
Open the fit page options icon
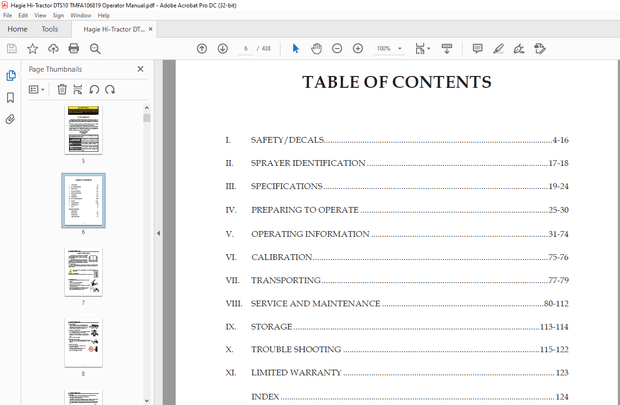420,49
